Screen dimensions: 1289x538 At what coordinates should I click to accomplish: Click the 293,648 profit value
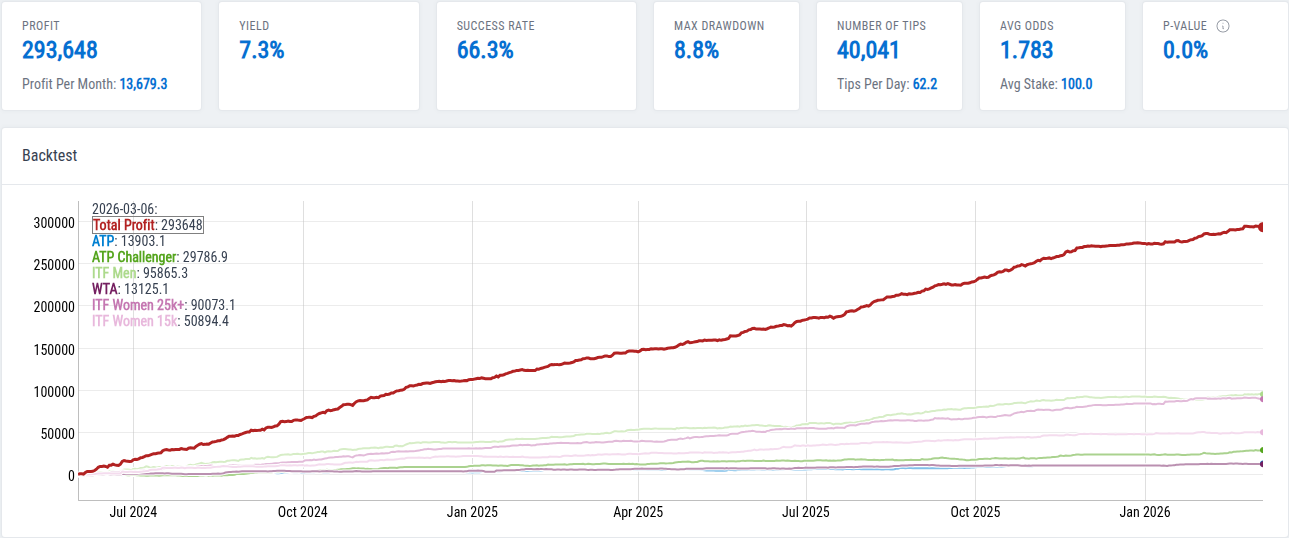[x=60, y=50]
